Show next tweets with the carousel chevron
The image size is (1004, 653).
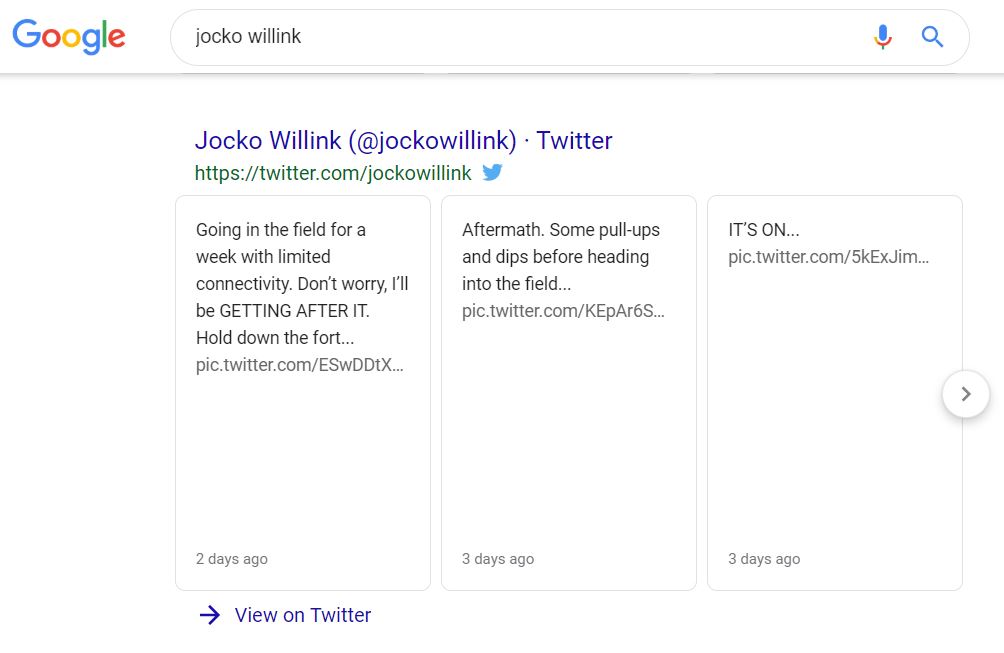[966, 394]
